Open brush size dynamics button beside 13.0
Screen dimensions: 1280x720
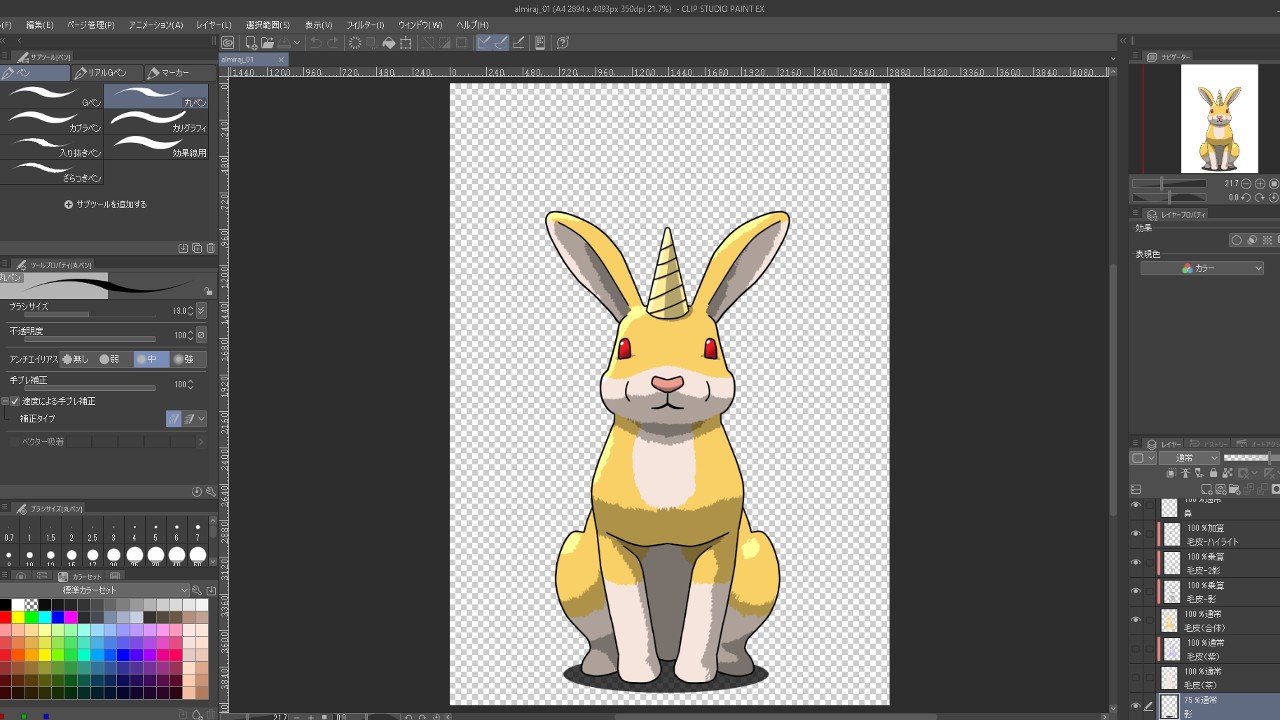(x=201, y=311)
